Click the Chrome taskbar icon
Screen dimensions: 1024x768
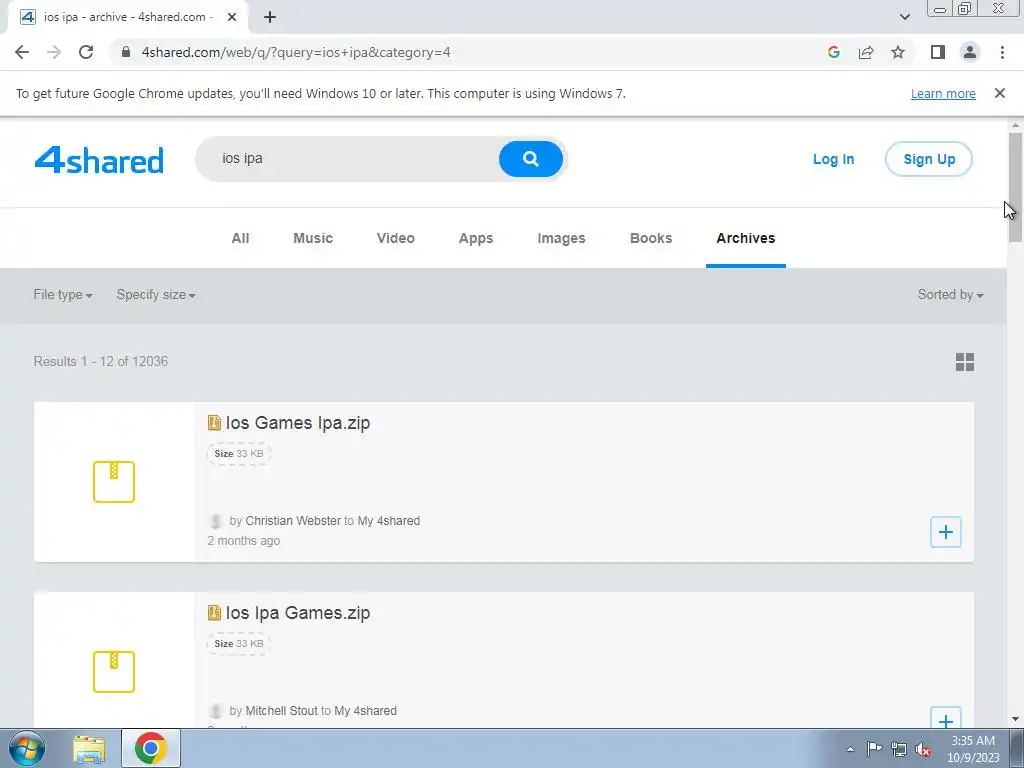151,748
